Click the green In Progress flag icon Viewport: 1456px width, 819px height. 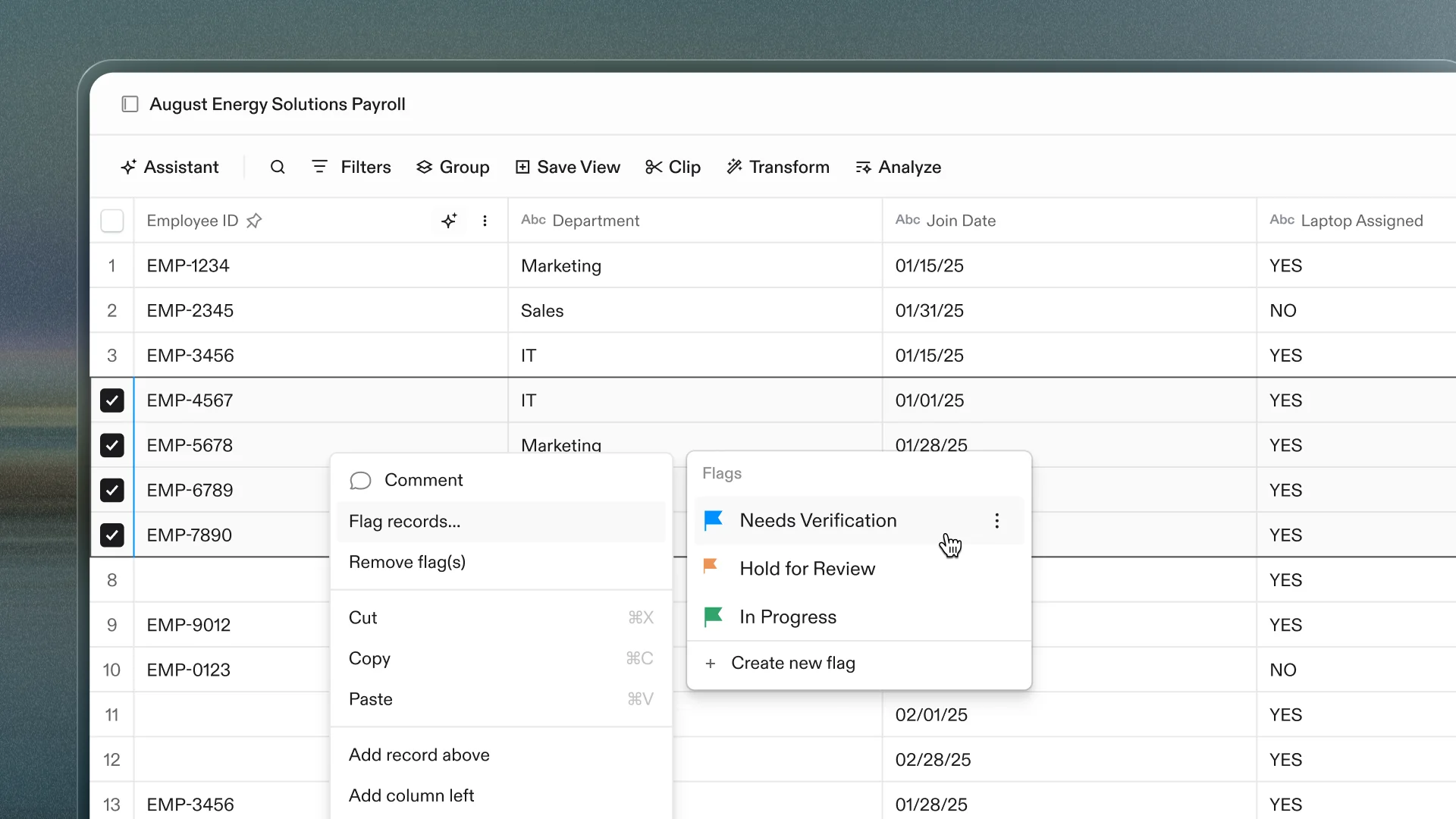point(713,617)
